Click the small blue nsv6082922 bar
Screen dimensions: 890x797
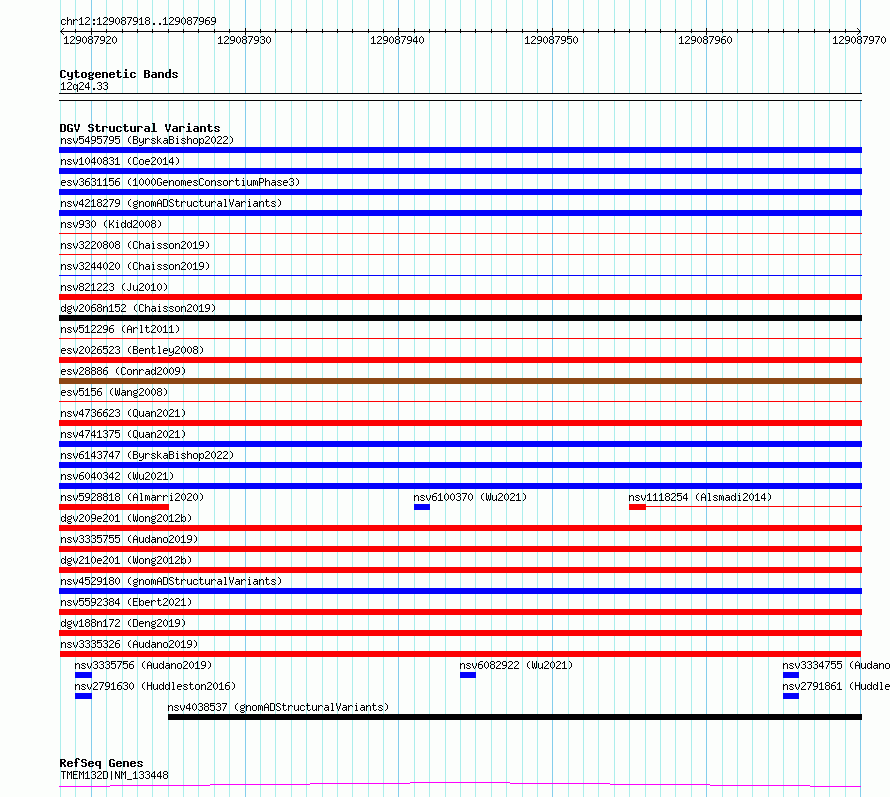click(x=468, y=675)
